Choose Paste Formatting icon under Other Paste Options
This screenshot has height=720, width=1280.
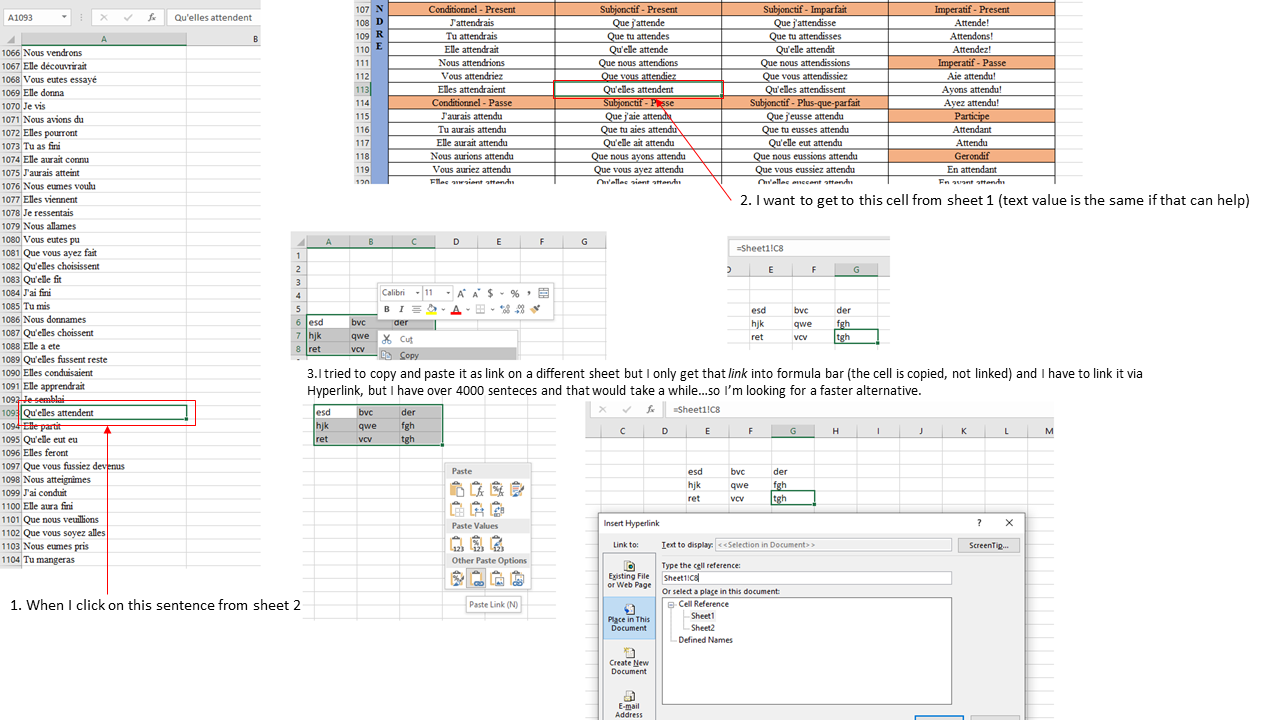click(457, 579)
